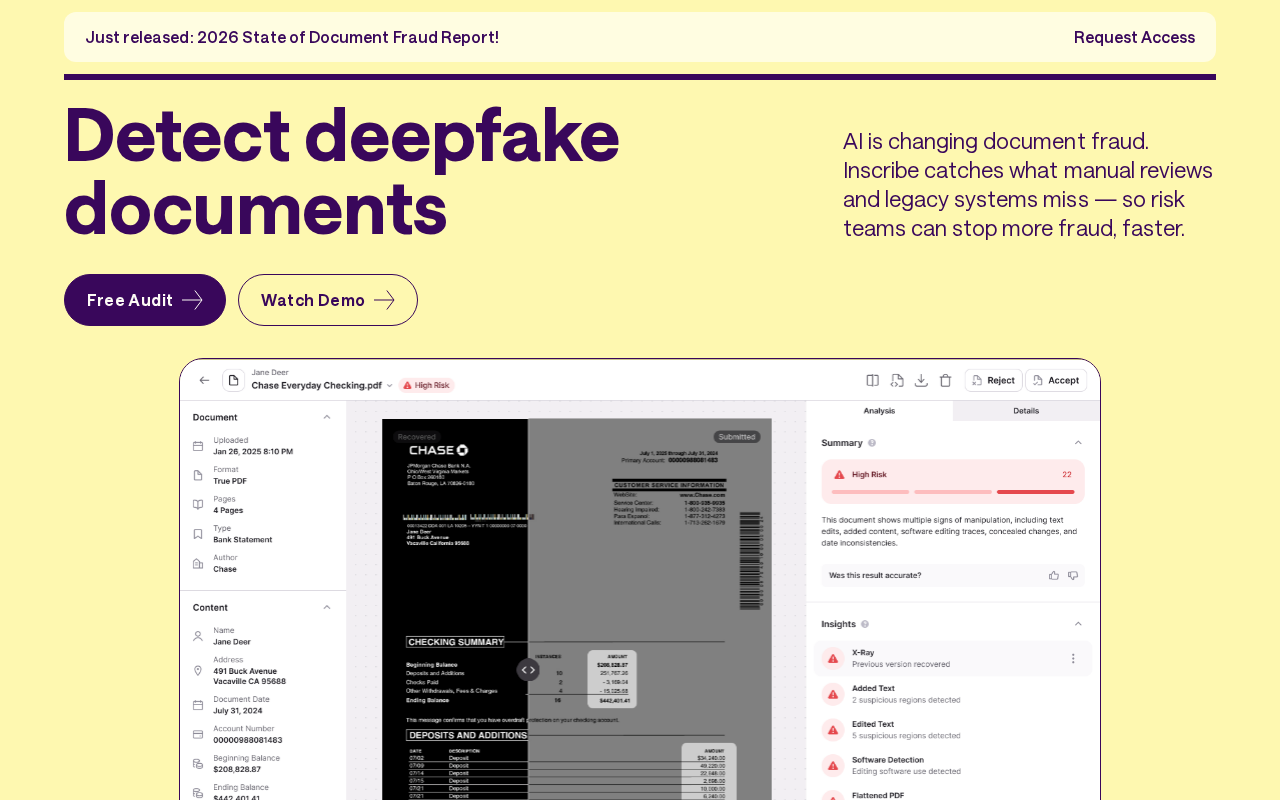Click the building icon next to Author
1280x800 pixels.
198,563
